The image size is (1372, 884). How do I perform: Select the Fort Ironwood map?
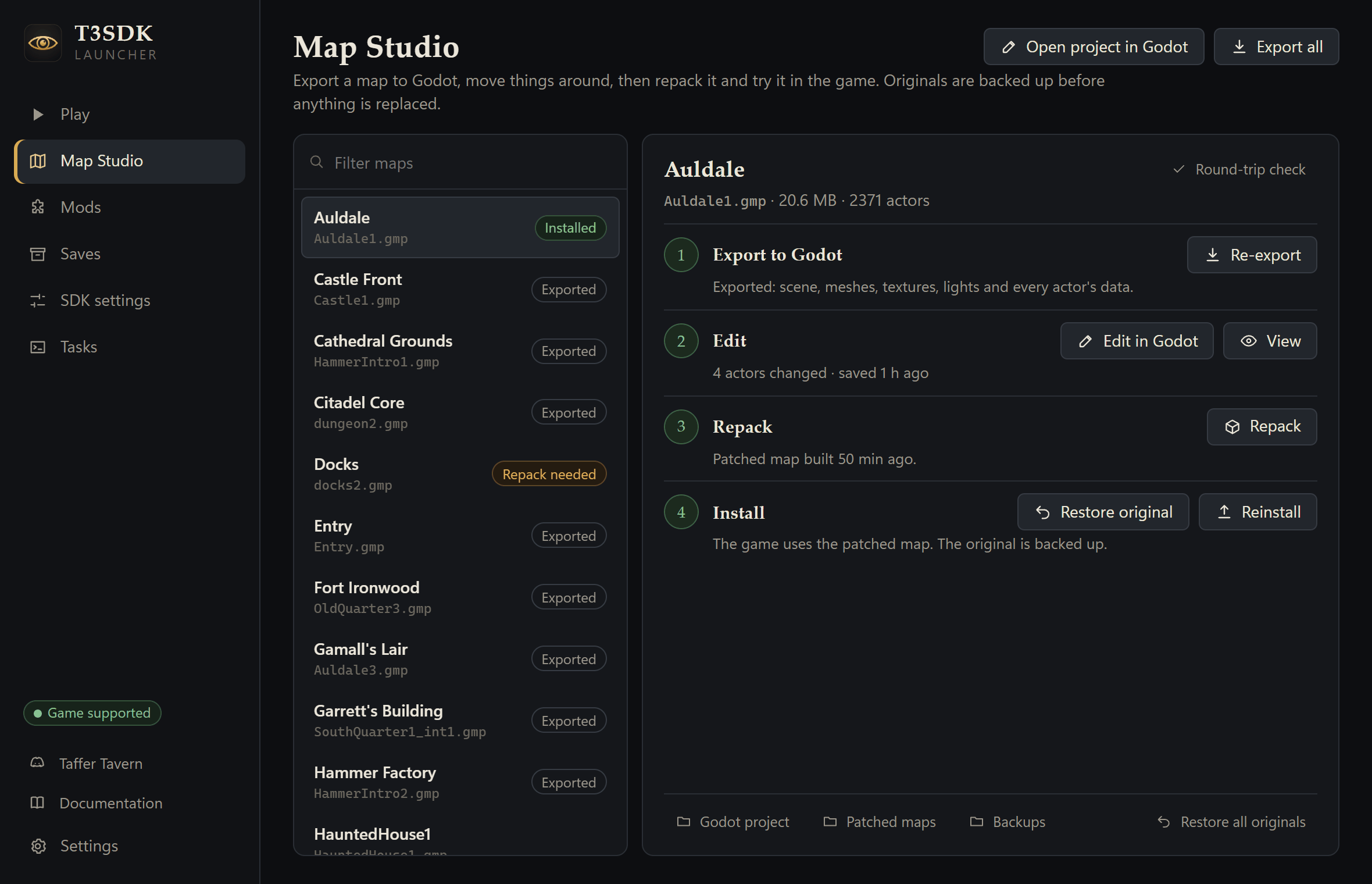tap(460, 597)
